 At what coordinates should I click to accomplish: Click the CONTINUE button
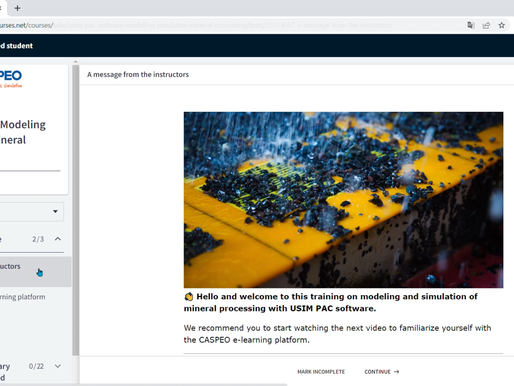(382, 372)
